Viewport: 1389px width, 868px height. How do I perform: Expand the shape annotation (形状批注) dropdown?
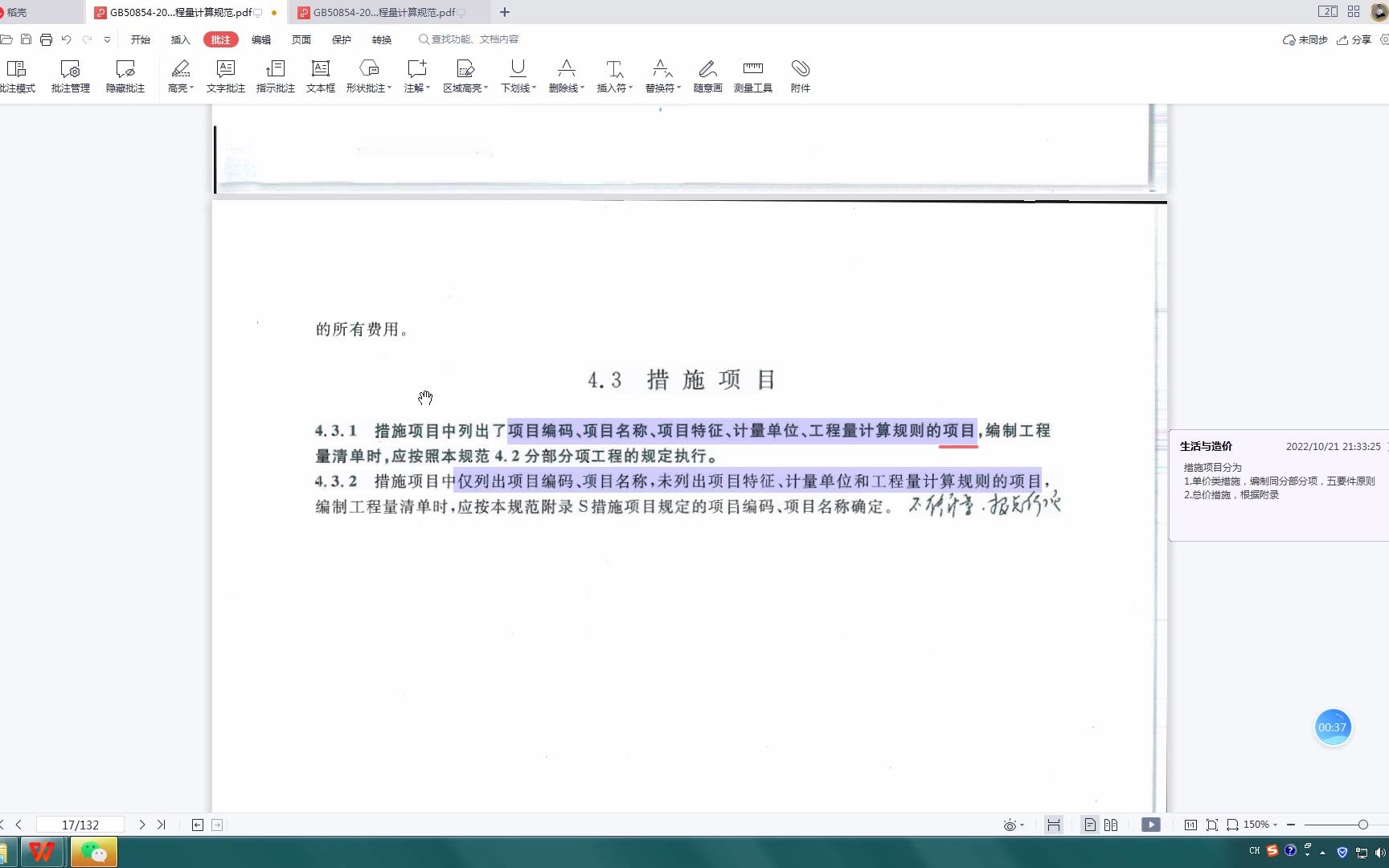click(x=389, y=88)
